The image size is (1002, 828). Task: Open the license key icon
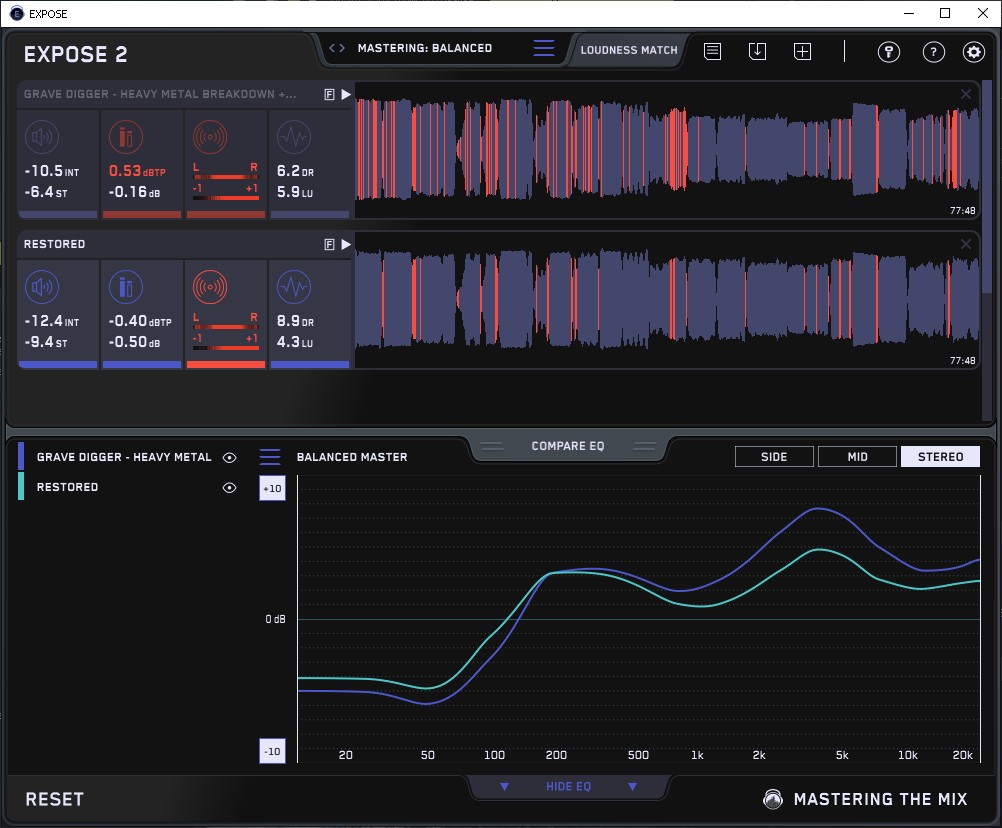(888, 51)
